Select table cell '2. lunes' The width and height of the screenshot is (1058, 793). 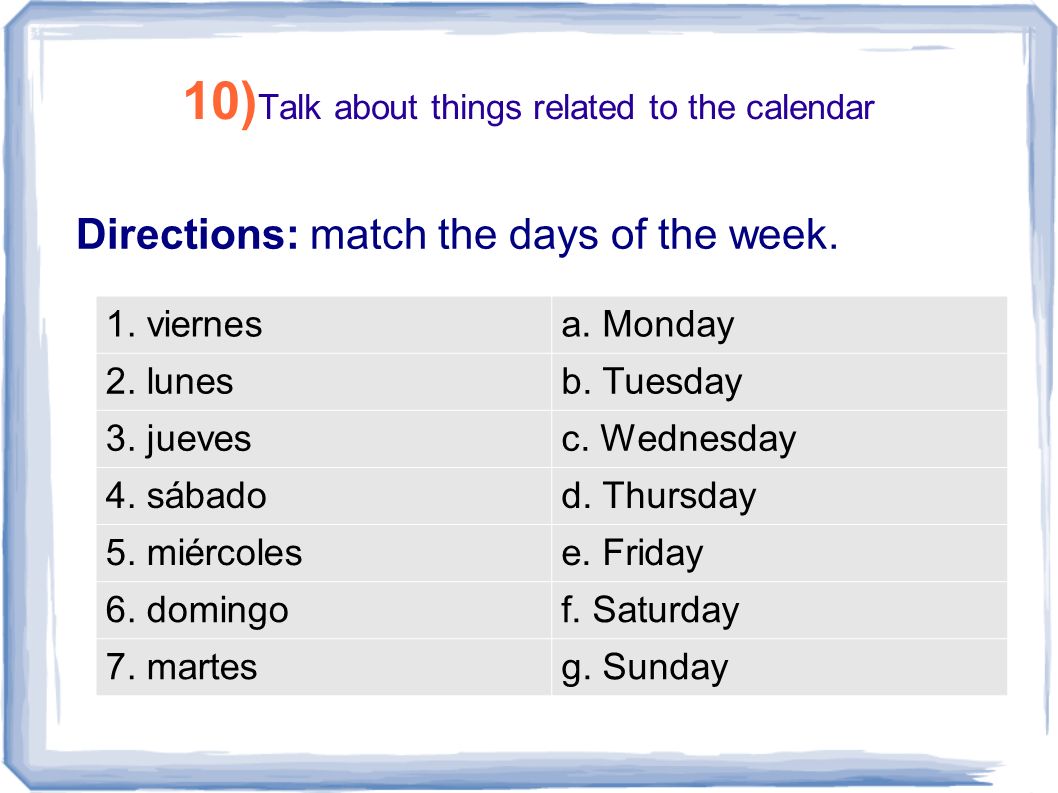click(324, 382)
